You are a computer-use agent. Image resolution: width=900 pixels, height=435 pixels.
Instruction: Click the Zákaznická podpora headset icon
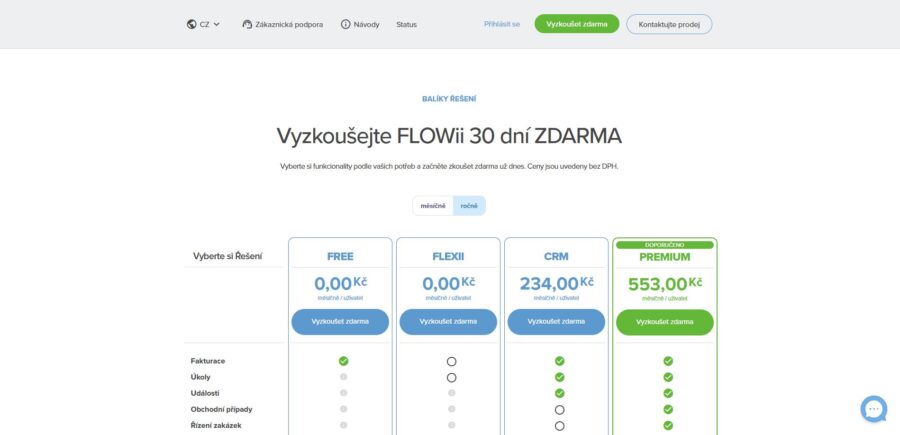tap(247, 25)
